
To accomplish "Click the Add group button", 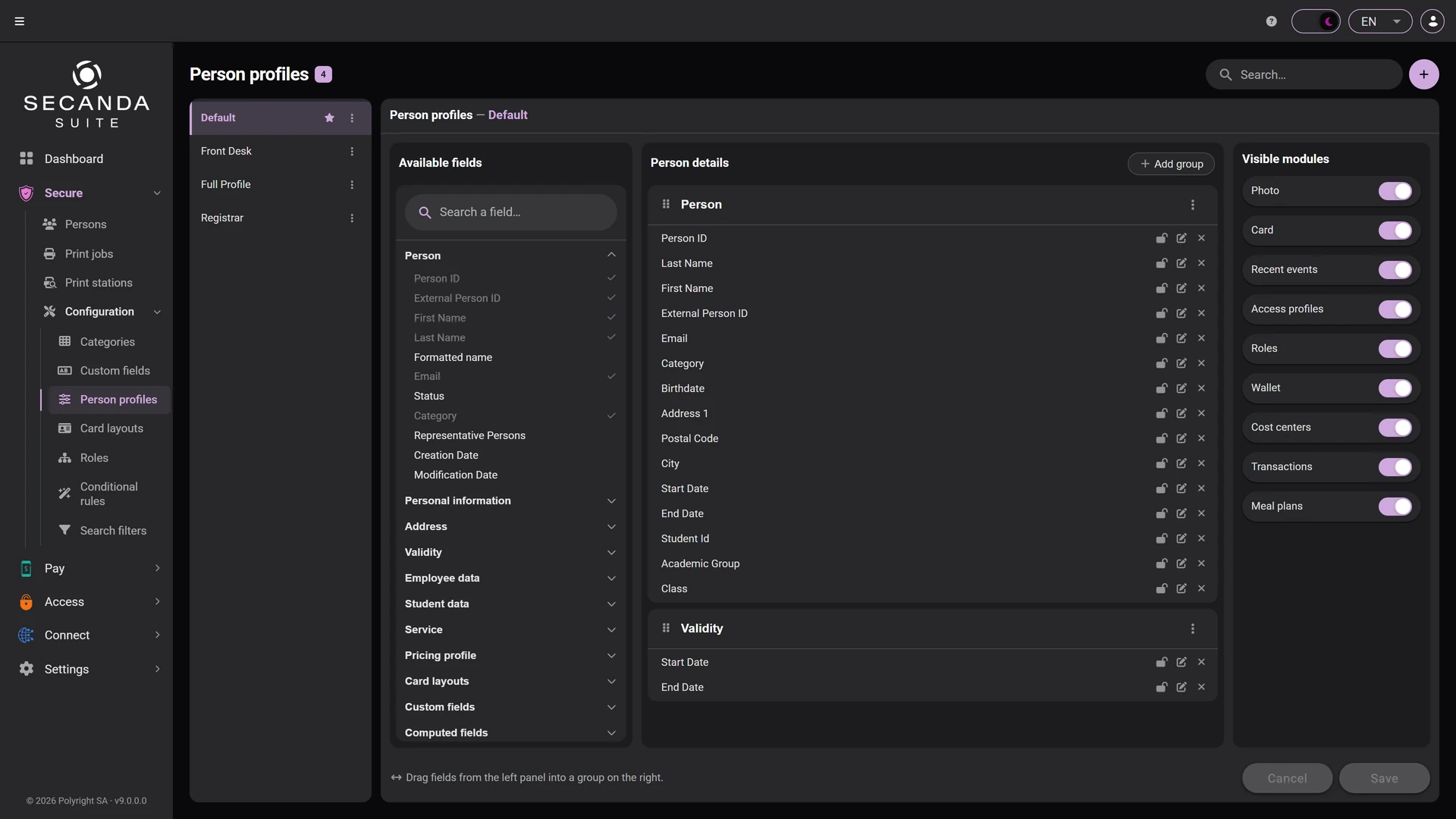I will 1171,164.
